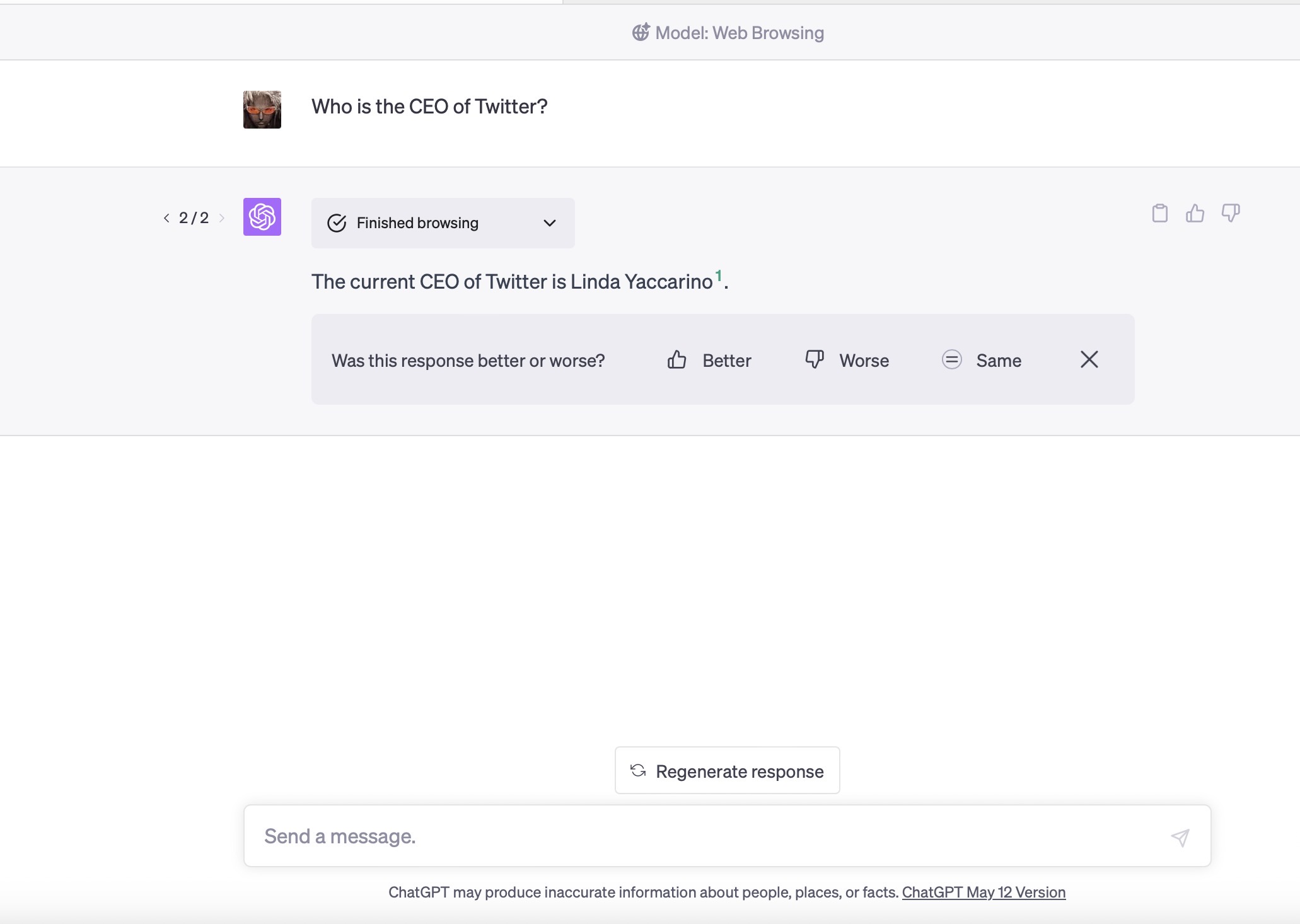Click the web browsing globe icon
The image size is (1300, 924).
[x=641, y=32]
